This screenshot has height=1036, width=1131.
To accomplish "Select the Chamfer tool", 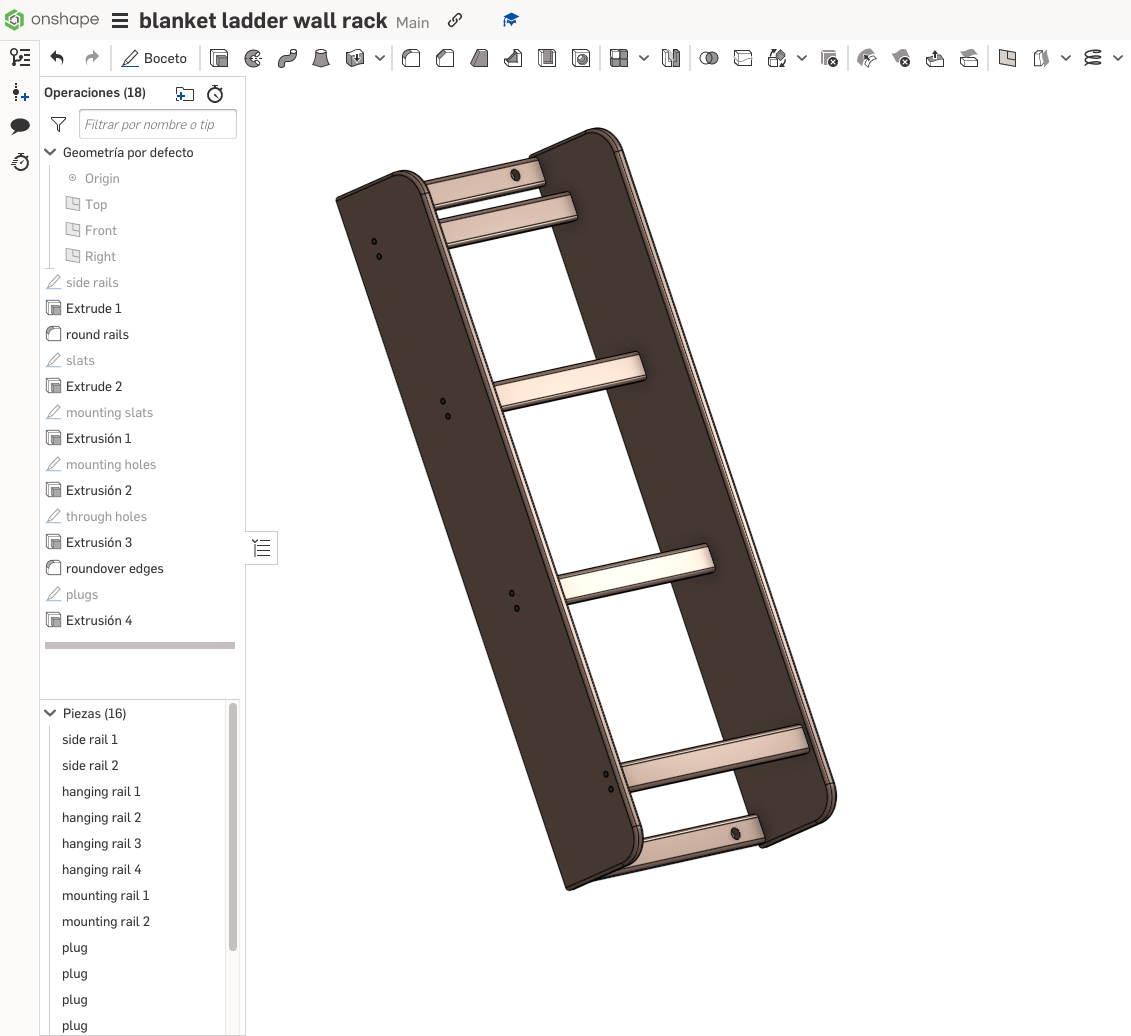I will [x=445, y=58].
